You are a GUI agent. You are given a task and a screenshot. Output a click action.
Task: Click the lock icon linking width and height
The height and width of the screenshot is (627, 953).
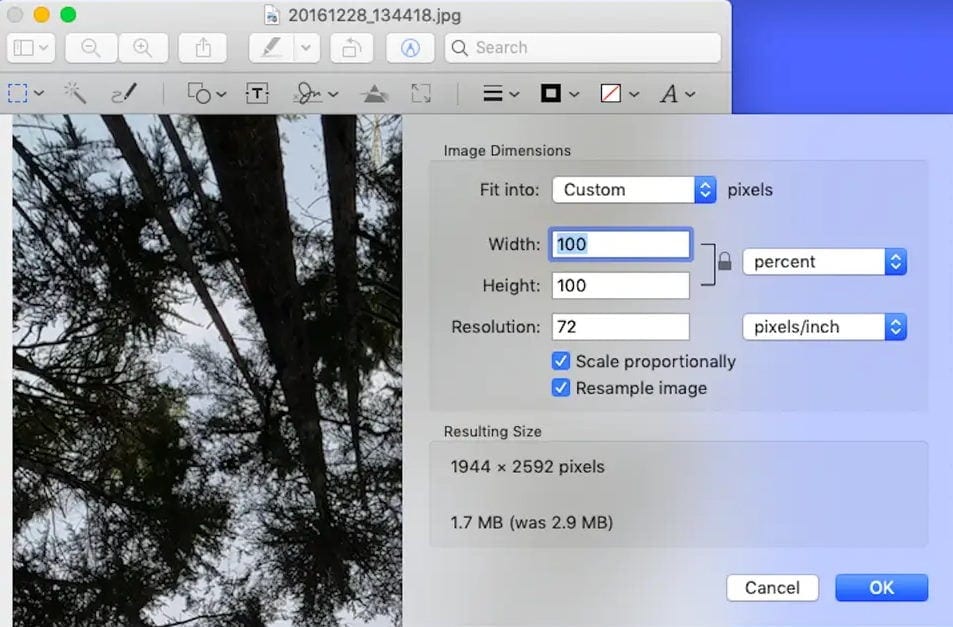coord(723,262)
